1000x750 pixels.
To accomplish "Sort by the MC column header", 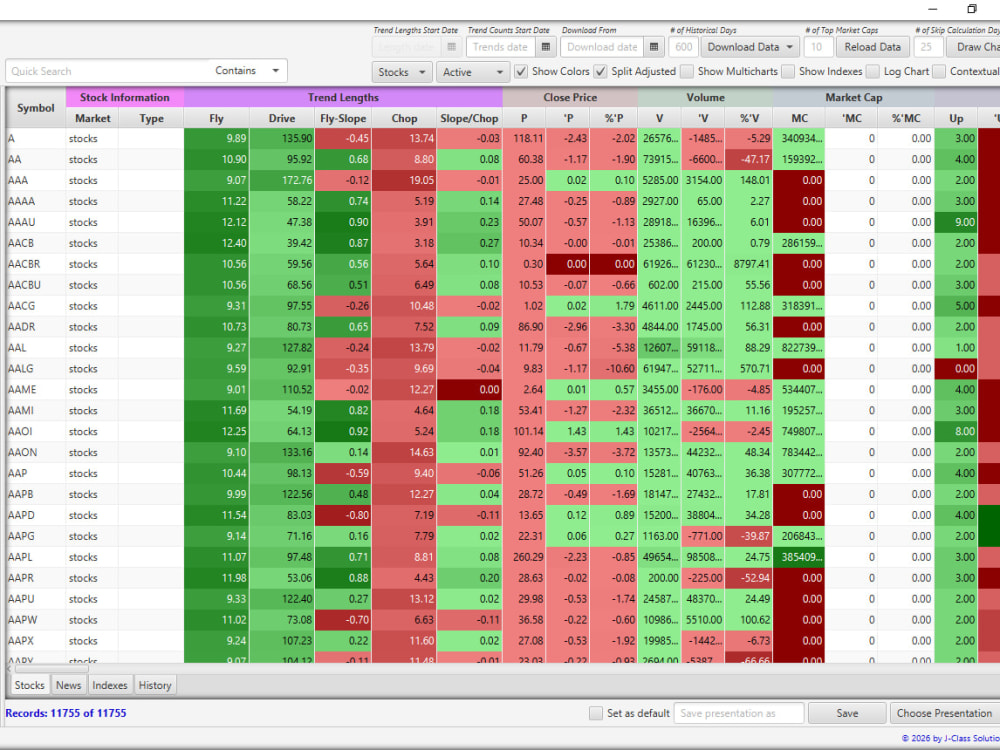I will tap(799, 118).
